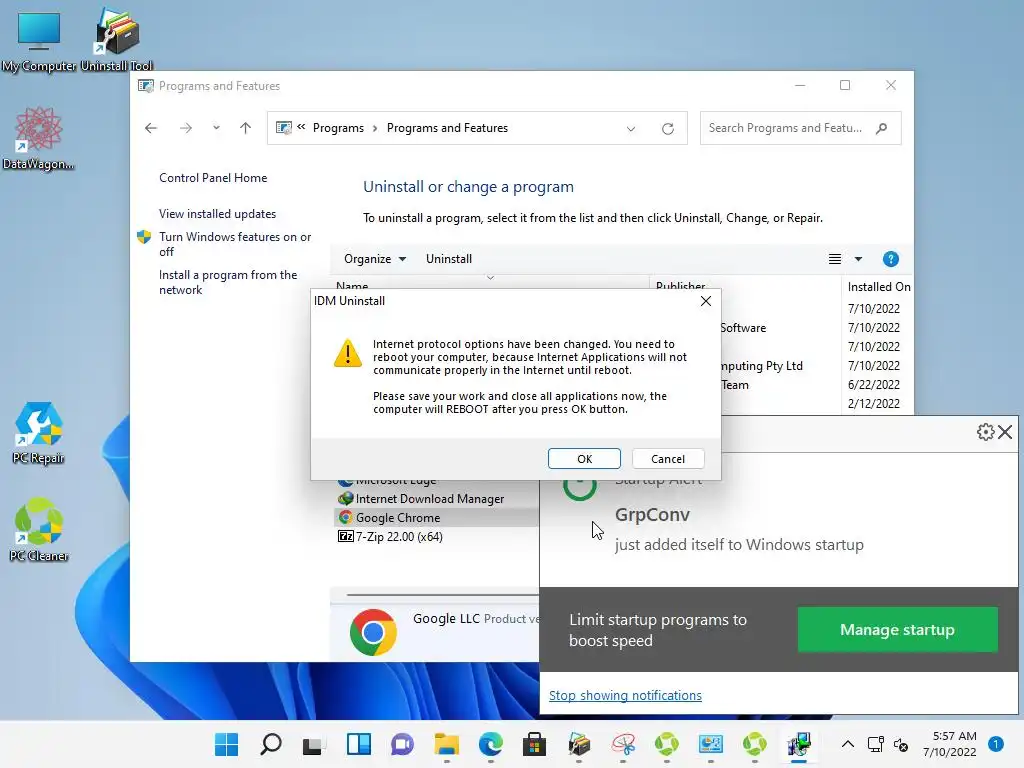This screenshot has height=768, width=1024.
Task: Open Widgets from taskbar
Action: point(359,744)
